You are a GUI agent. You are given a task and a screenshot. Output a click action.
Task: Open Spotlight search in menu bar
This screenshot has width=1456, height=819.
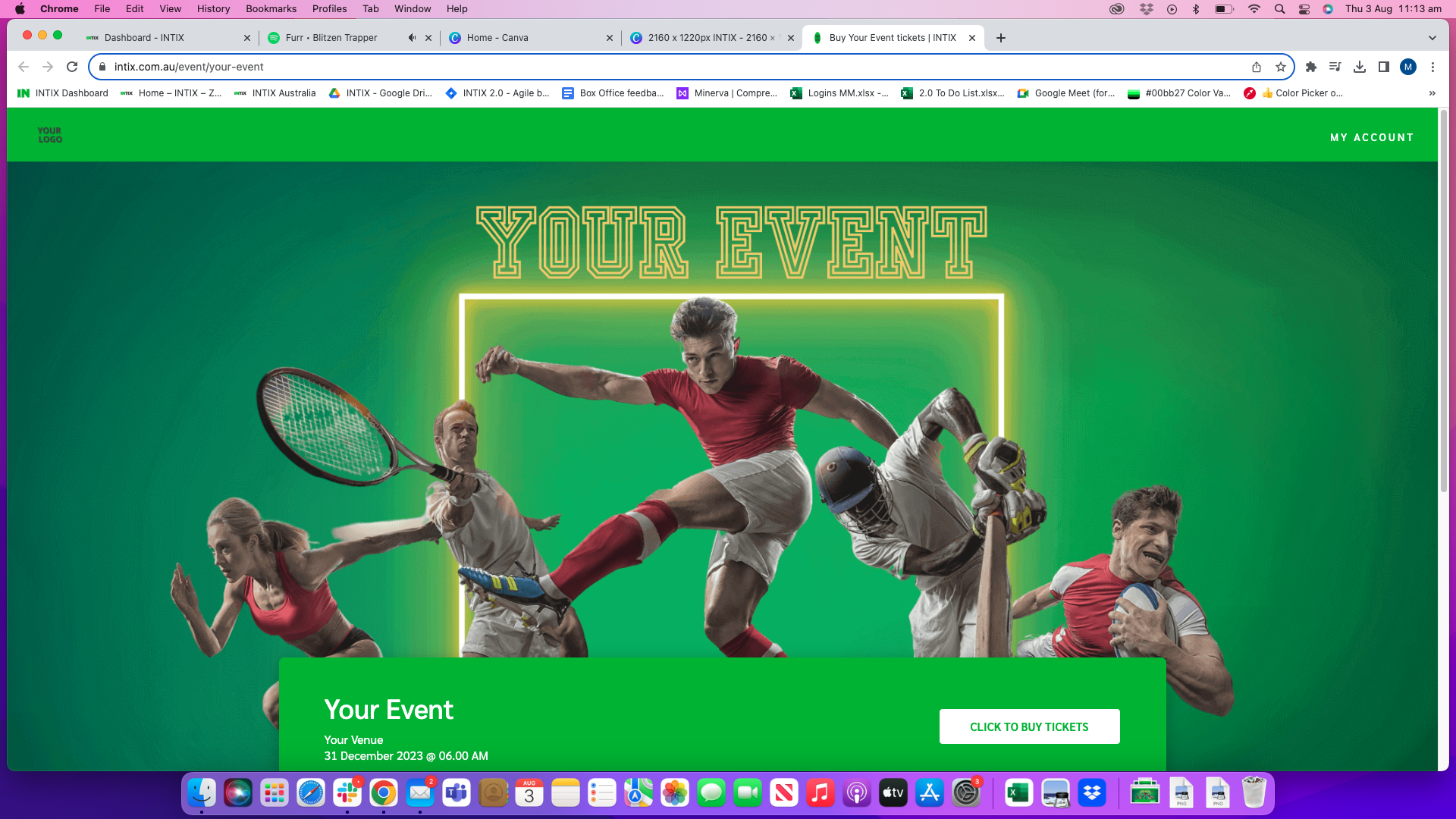1279,9
